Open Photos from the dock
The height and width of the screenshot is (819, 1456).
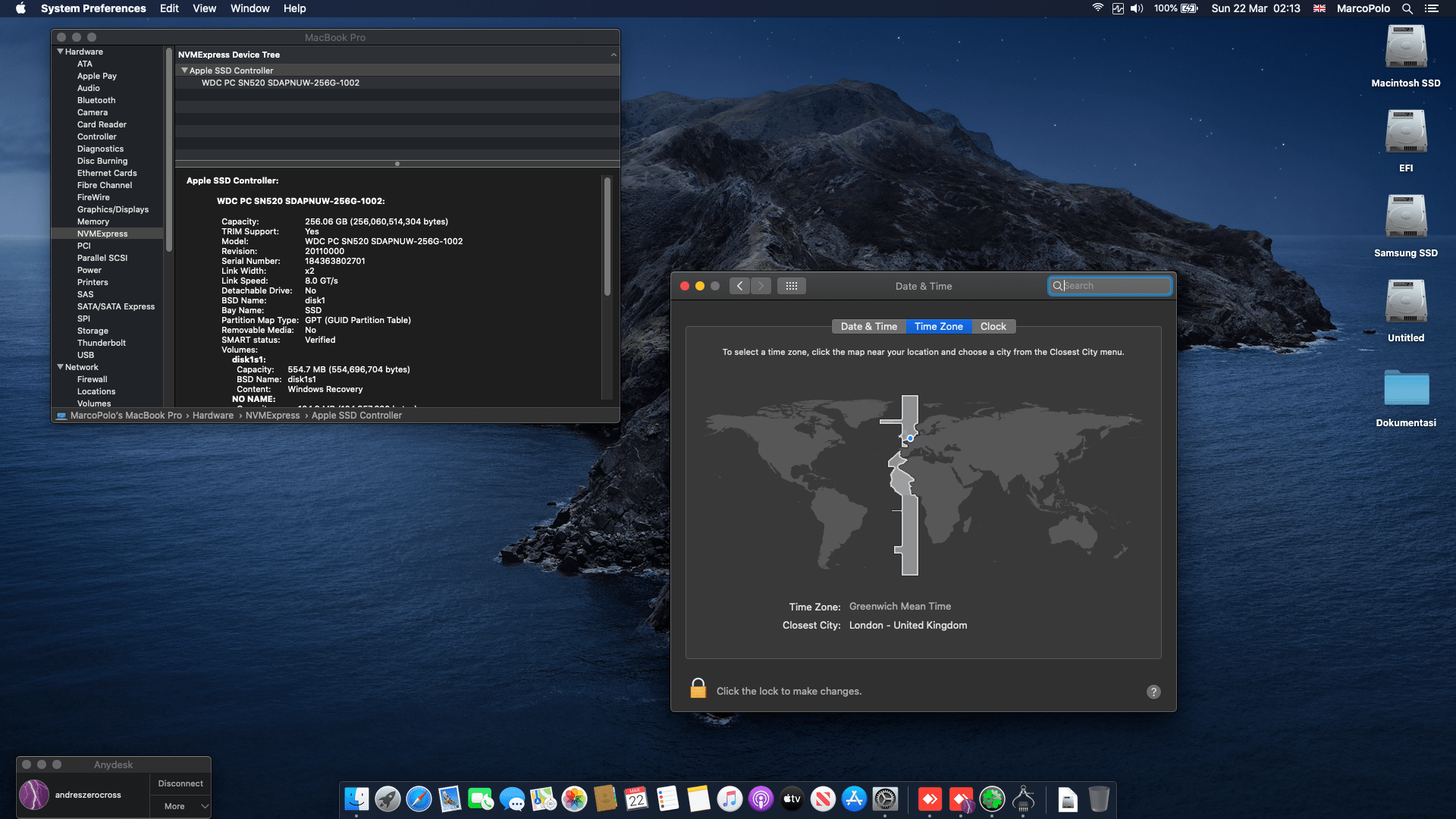[574, 799]
